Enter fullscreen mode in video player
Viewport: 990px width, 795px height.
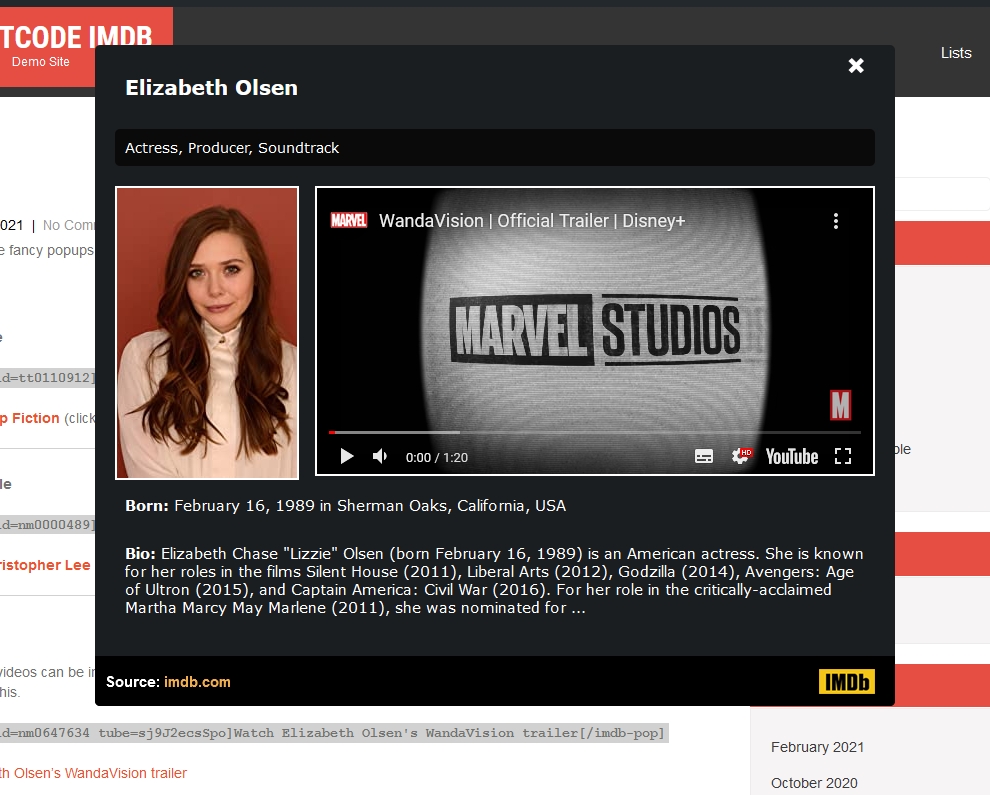tap(843, 456)
